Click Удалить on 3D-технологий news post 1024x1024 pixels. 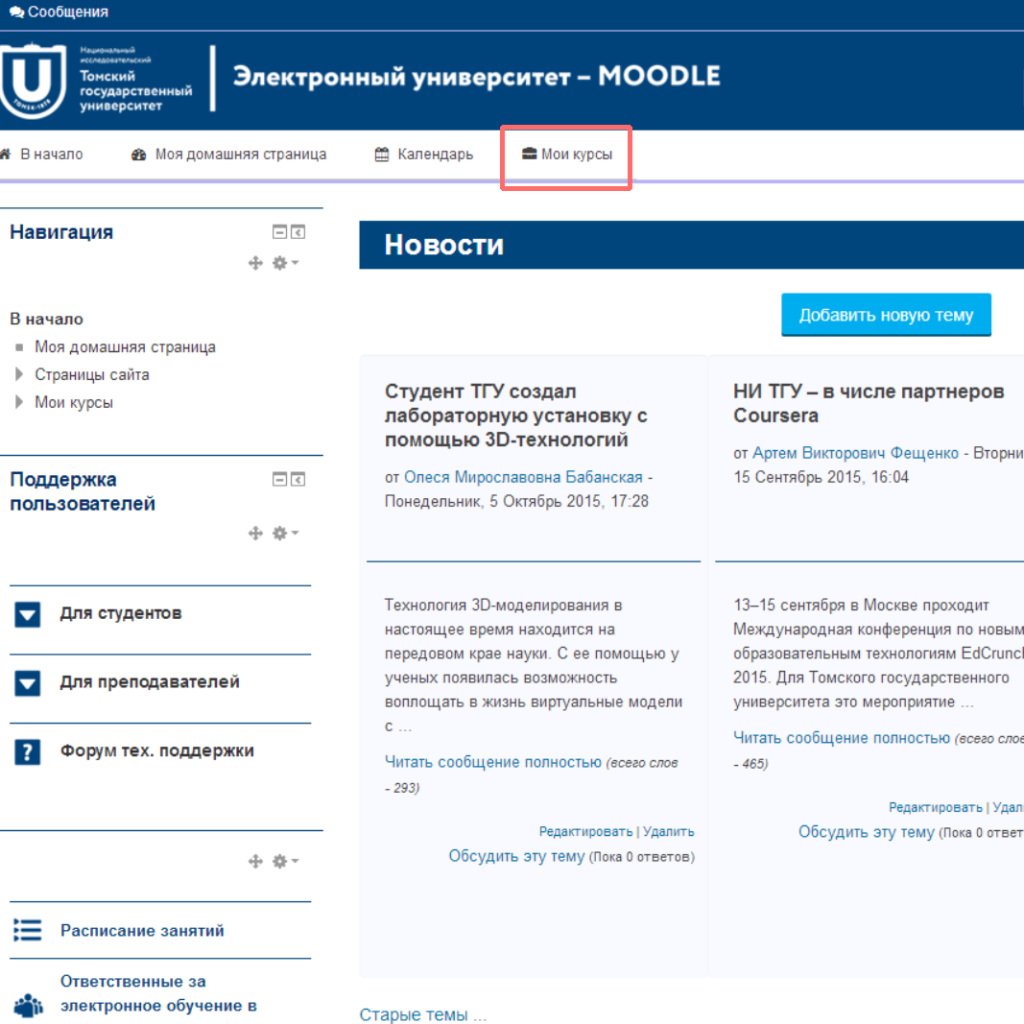669,831
